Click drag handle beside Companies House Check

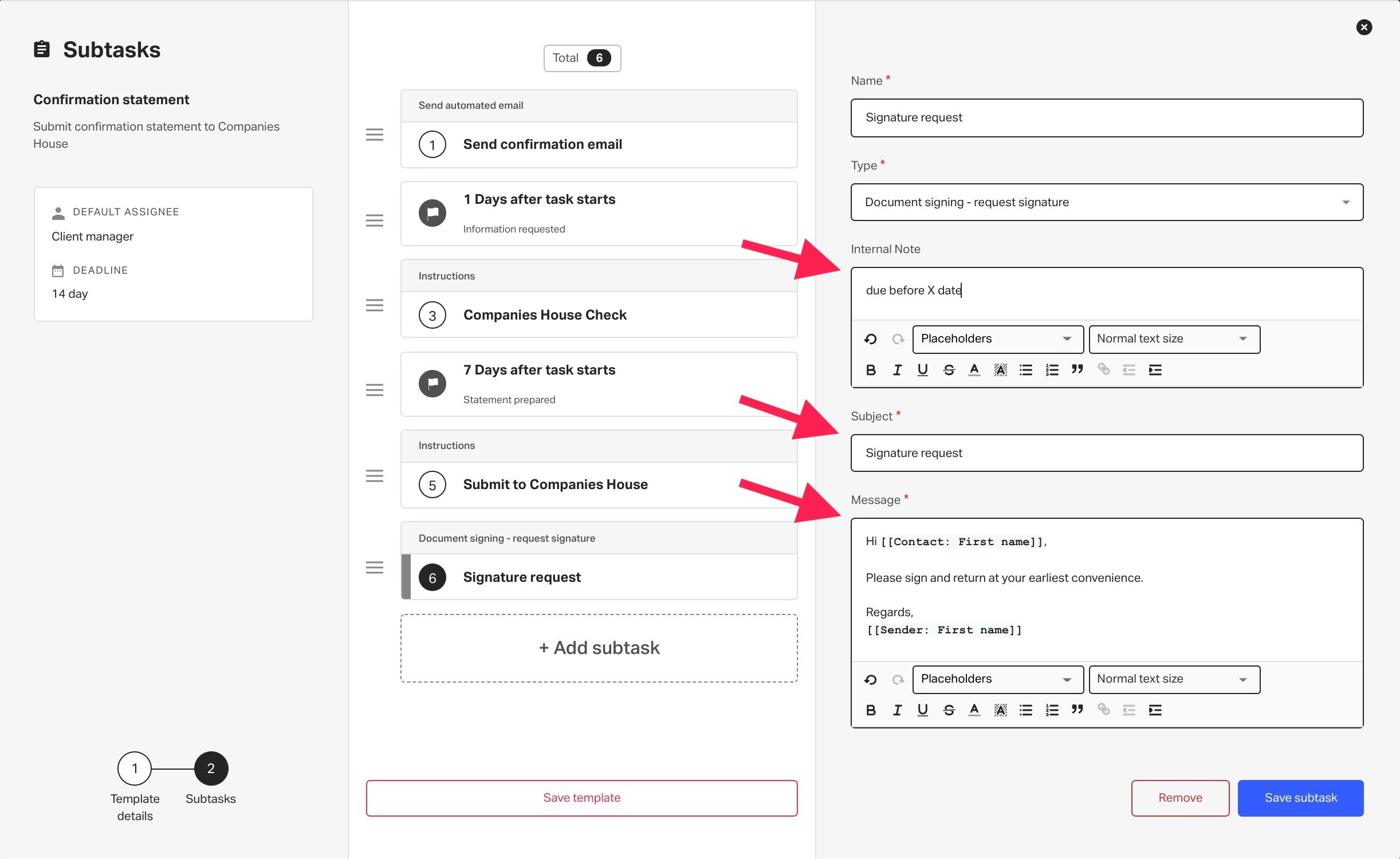[375, 305]
